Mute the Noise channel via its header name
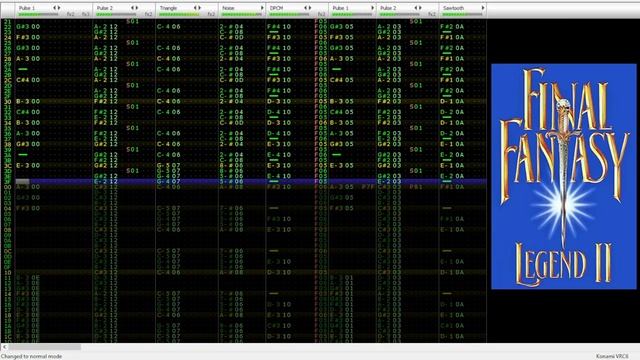The image size is (640, 360). [229, 8]
